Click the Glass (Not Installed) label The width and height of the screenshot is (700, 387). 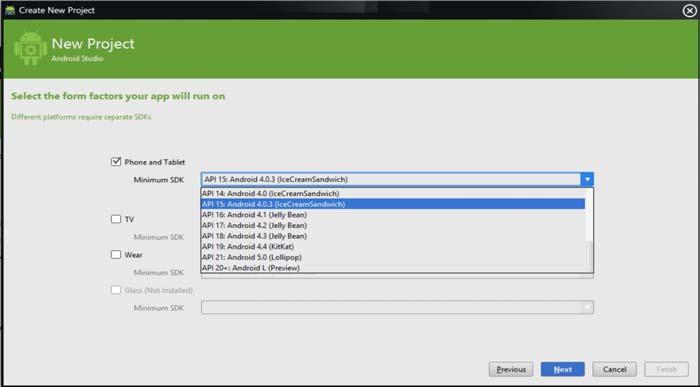point(158,290)
